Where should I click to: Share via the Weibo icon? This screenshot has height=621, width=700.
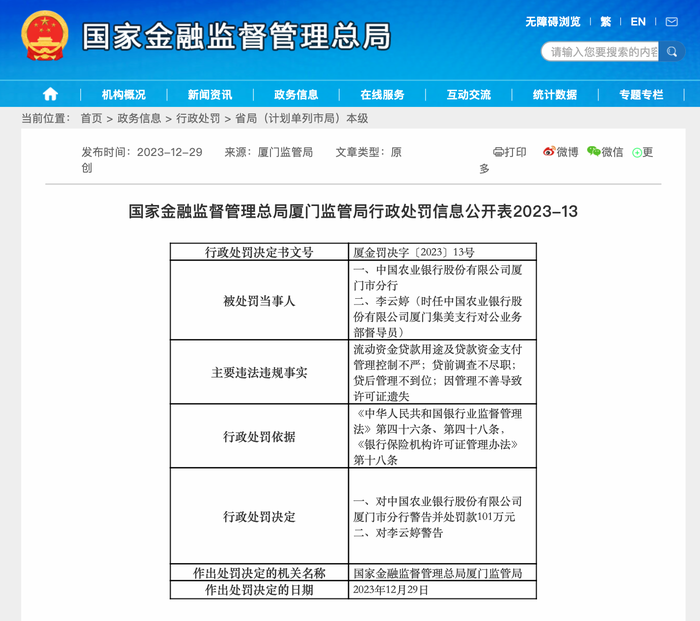click(549, 152)
